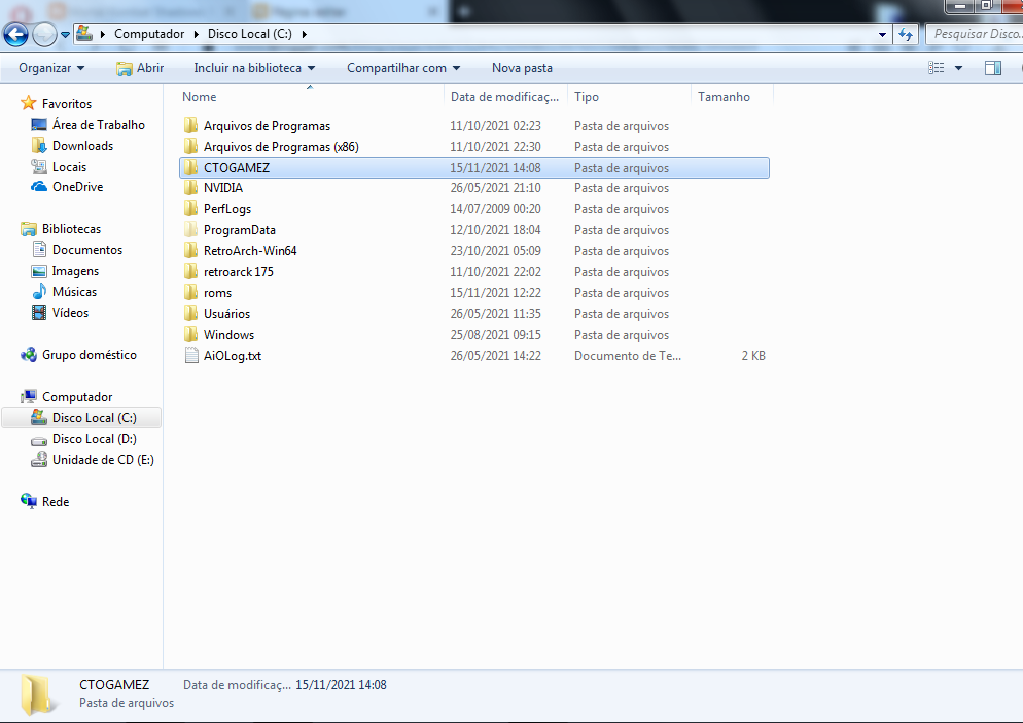Expand arrow after Disco Local (C:) breadcrumb
1023x723 pixels.
[305, 34]
